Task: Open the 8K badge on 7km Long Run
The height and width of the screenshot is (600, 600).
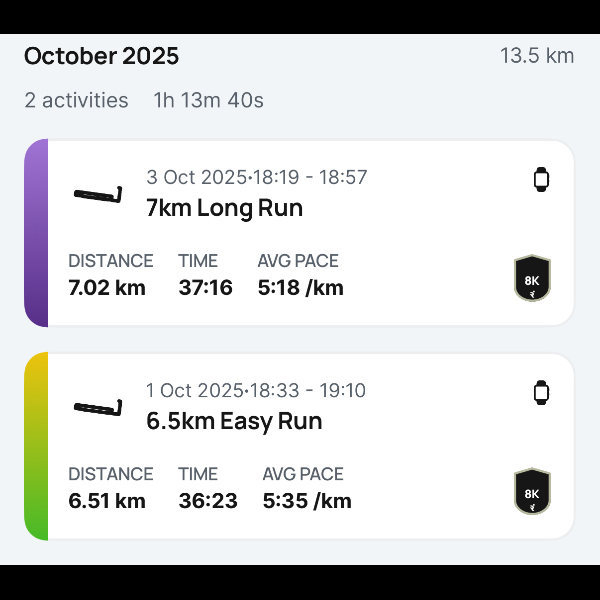Action: click(x=531, y=279)
